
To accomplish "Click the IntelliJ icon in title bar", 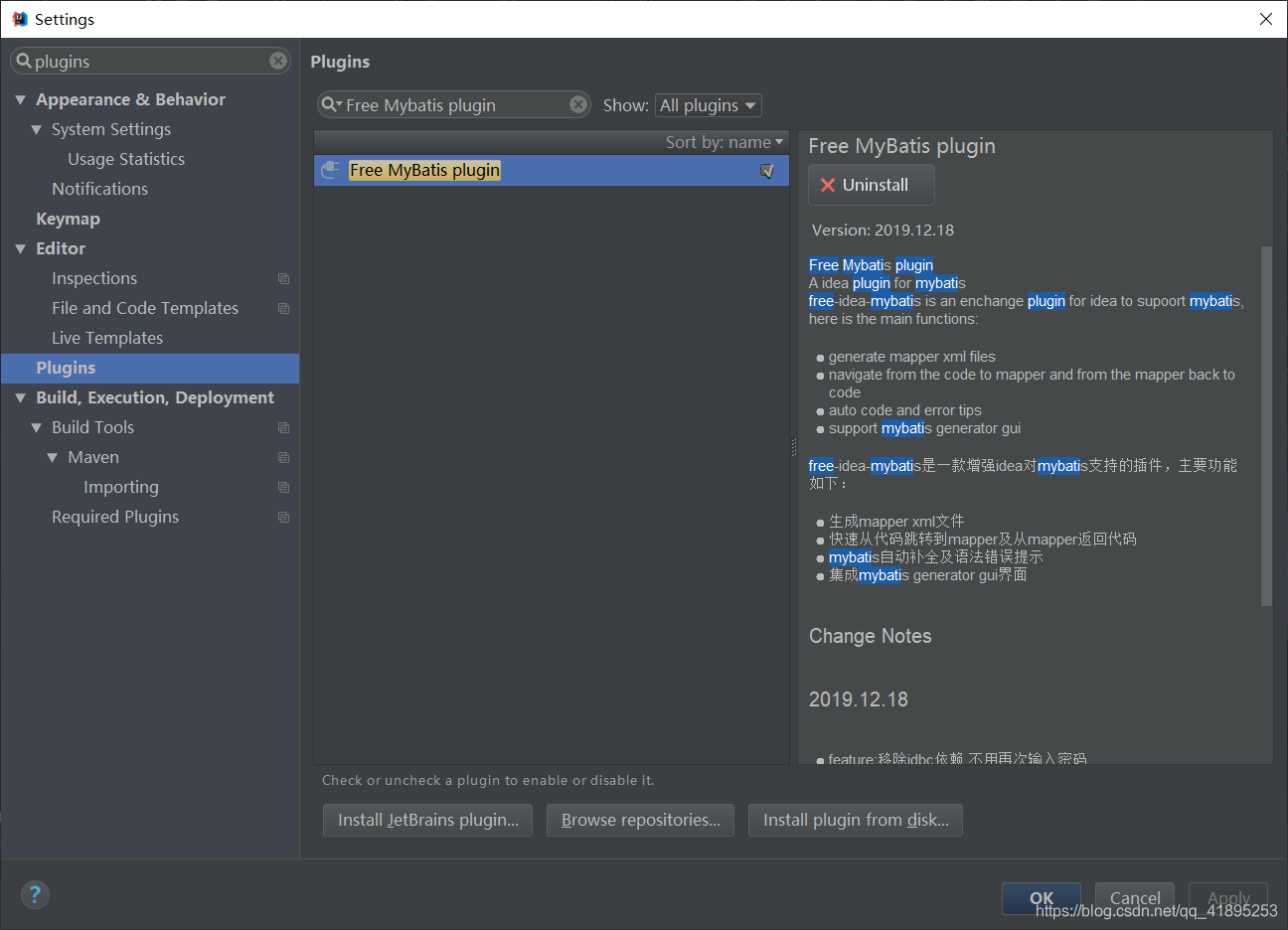I will 19,19.
